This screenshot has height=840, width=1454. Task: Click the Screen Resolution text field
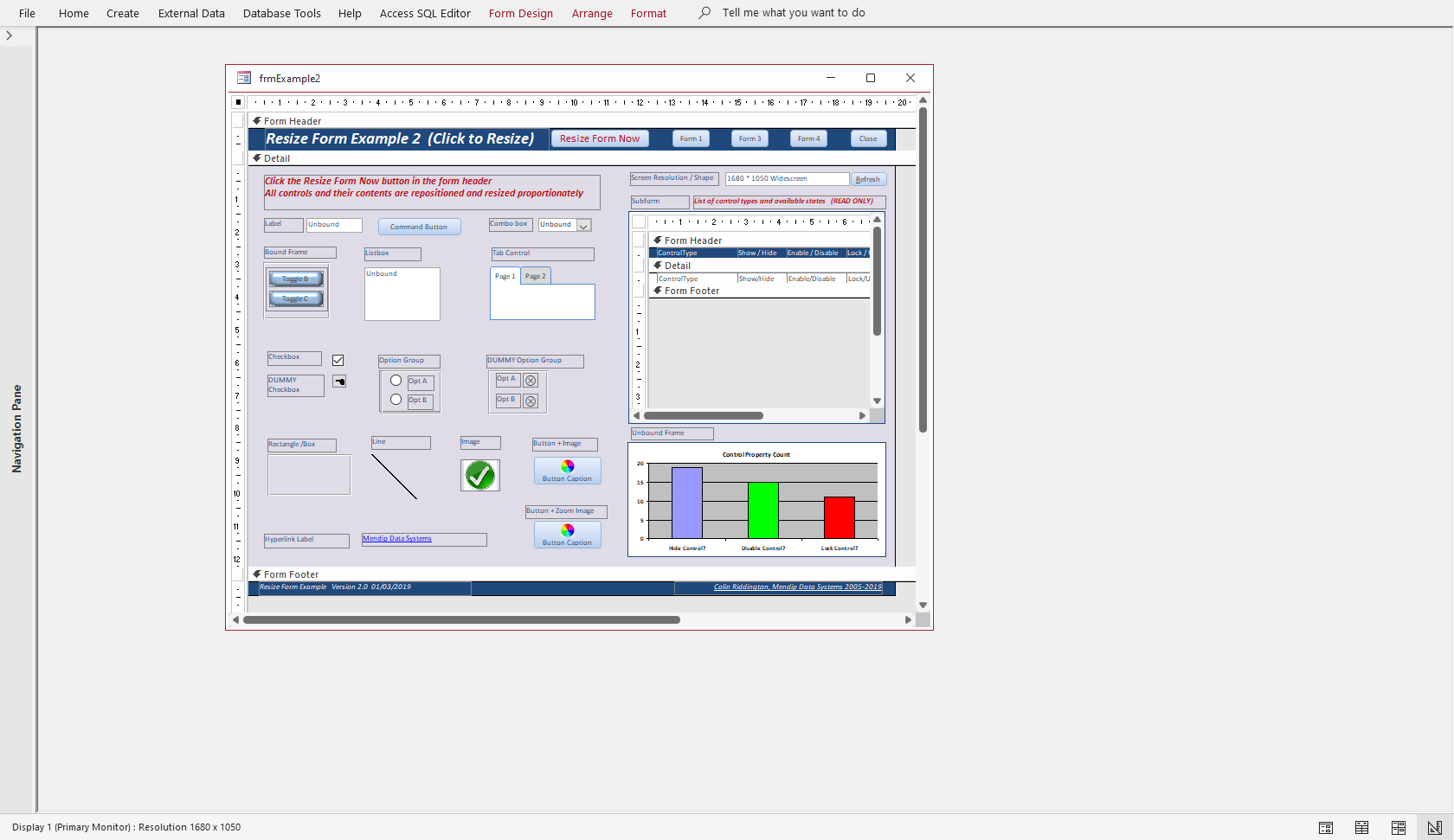point(787,179)
